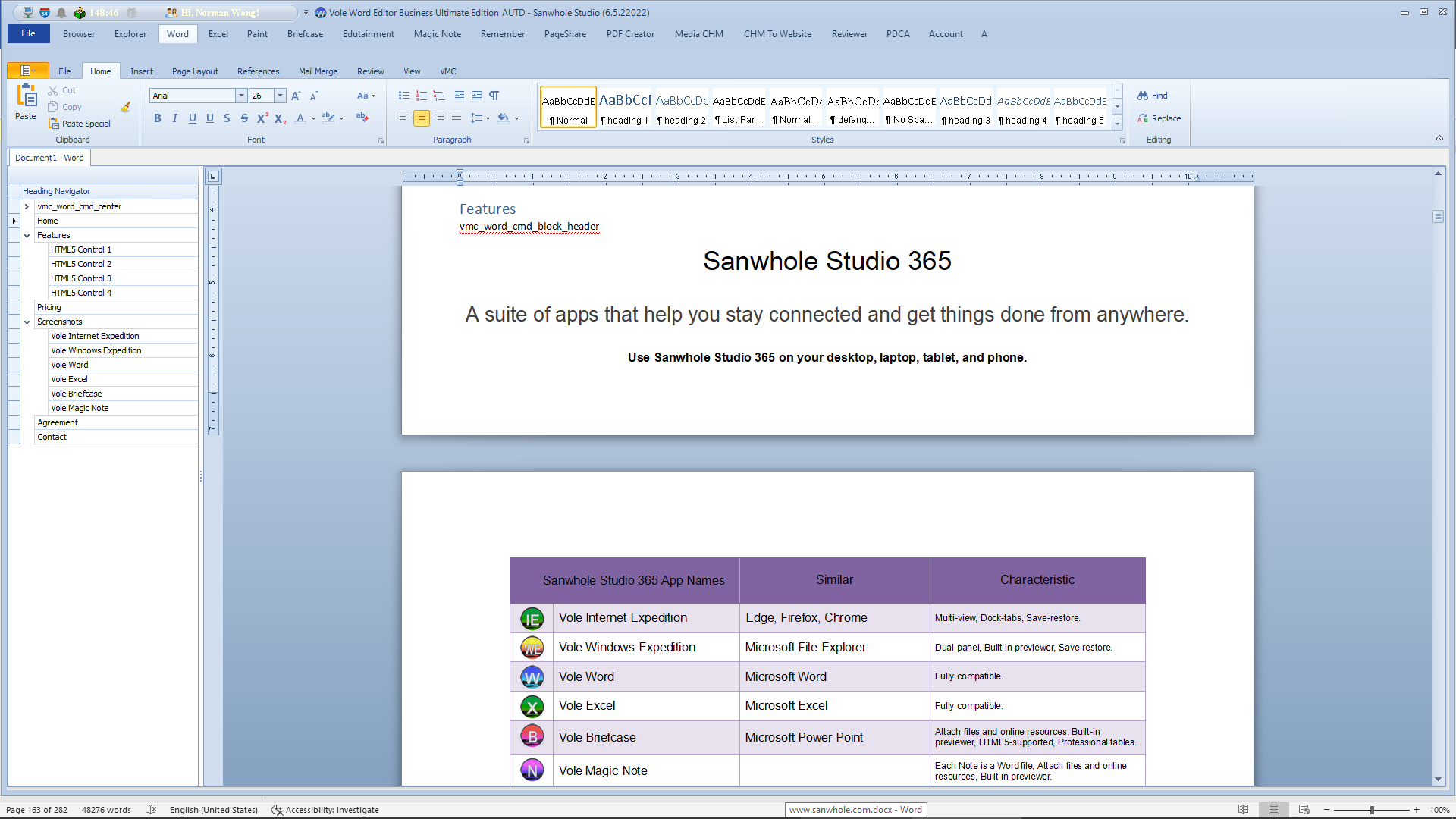The height and width of the screenshot is (819, 1456).
Task: Insert a numbered list
Action: tap(422, 96)
